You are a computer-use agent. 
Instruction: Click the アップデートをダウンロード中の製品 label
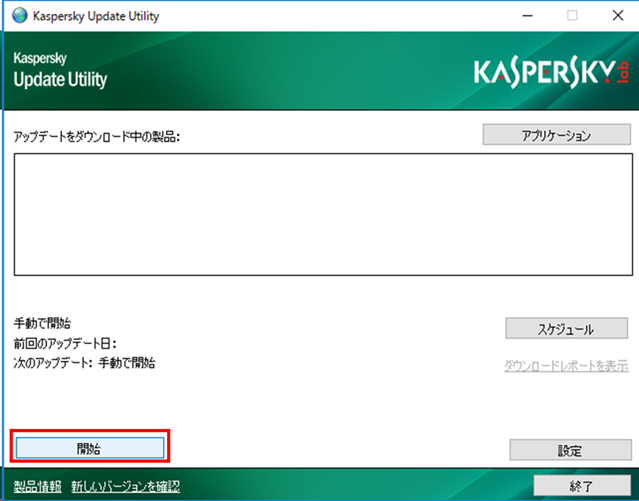(x=97, y=137)
